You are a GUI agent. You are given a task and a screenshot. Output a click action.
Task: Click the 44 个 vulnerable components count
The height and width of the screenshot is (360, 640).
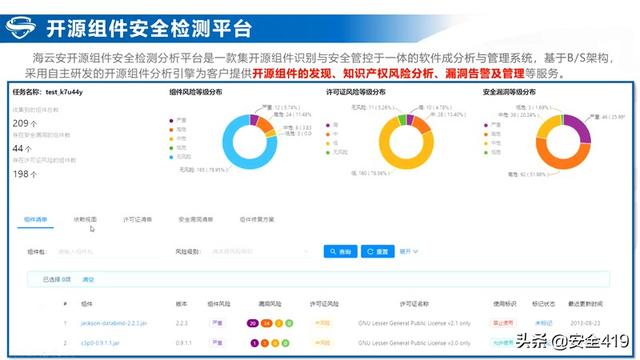click(22, 149)
